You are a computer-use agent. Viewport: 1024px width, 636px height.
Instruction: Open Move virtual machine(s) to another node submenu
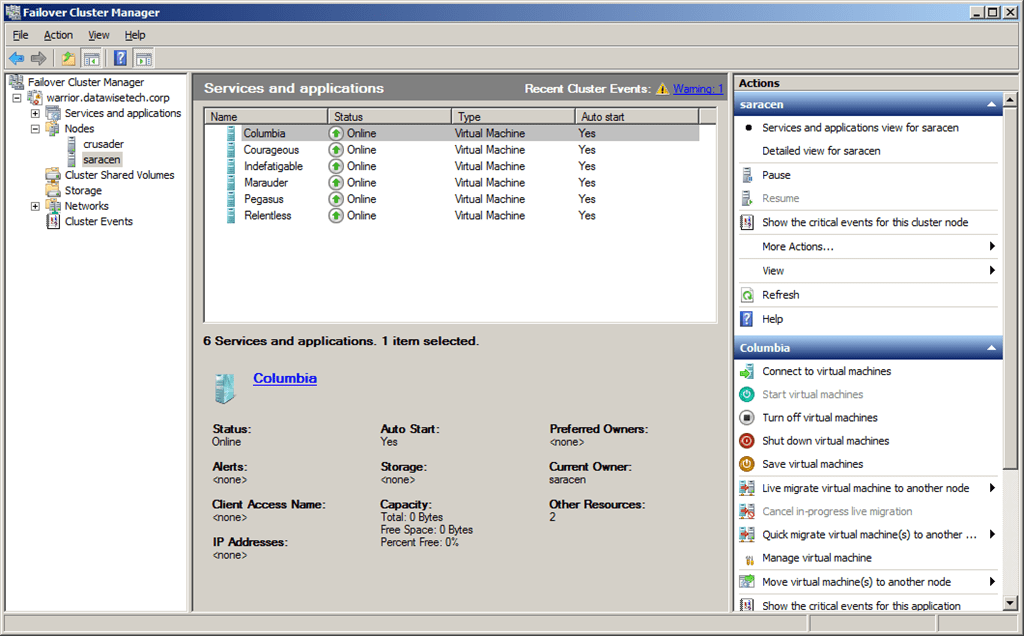pyautogui.click(x=869, y=582)
